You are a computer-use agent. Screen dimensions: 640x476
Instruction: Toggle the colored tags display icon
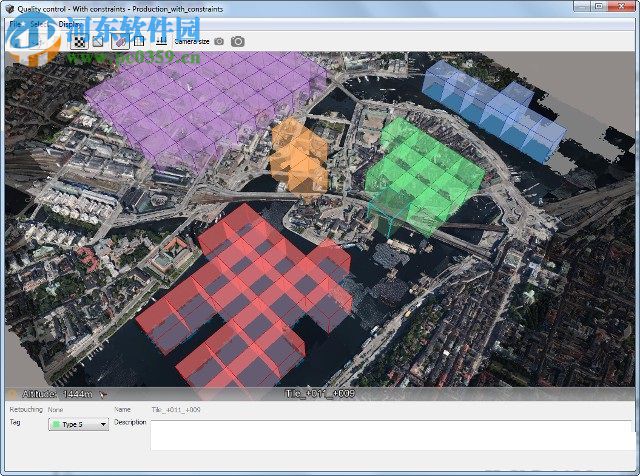coord(120,41)
